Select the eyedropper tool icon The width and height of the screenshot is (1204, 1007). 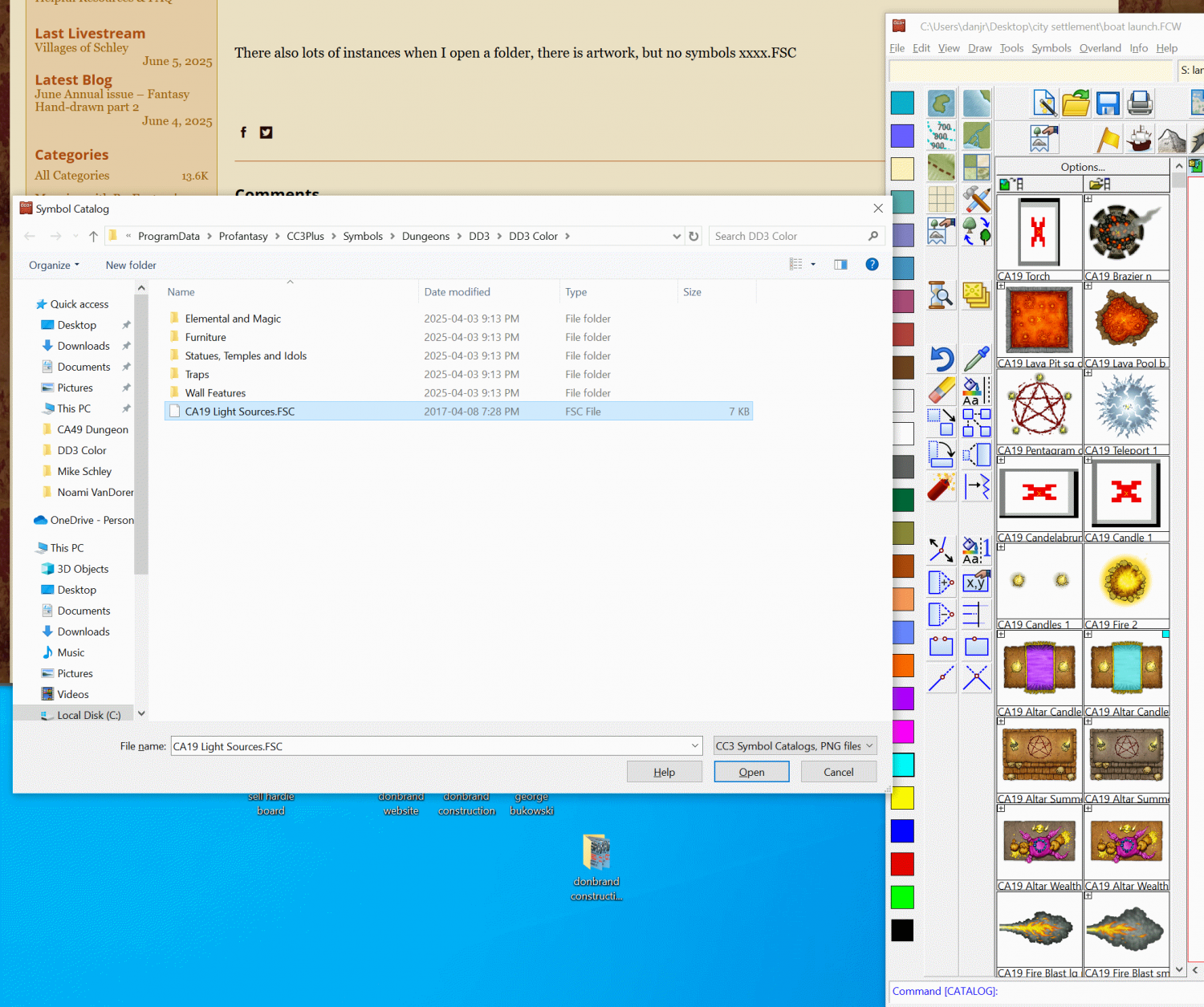976,359
